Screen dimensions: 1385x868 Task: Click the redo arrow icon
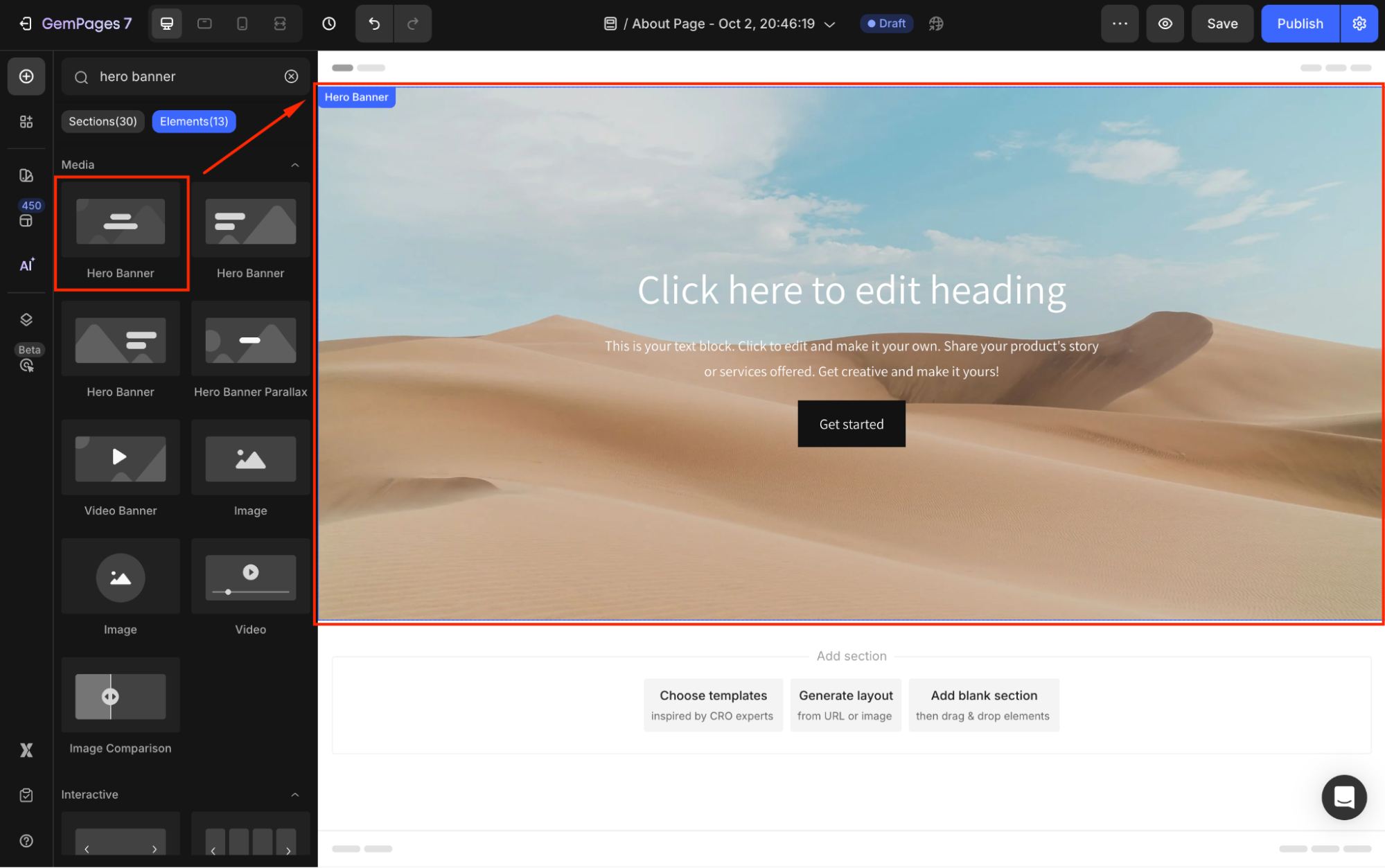pyautogui.click(x=413, y=24)
